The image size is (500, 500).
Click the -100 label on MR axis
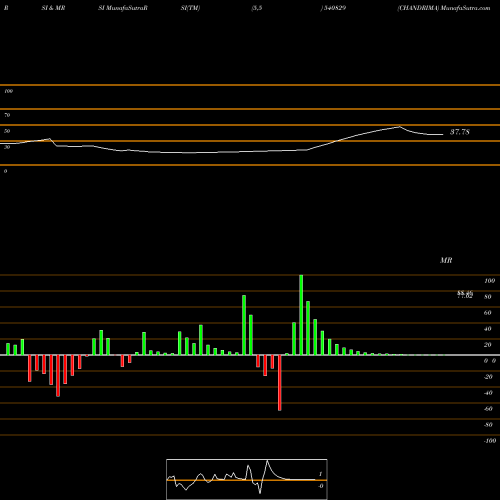tap(490, 441)
